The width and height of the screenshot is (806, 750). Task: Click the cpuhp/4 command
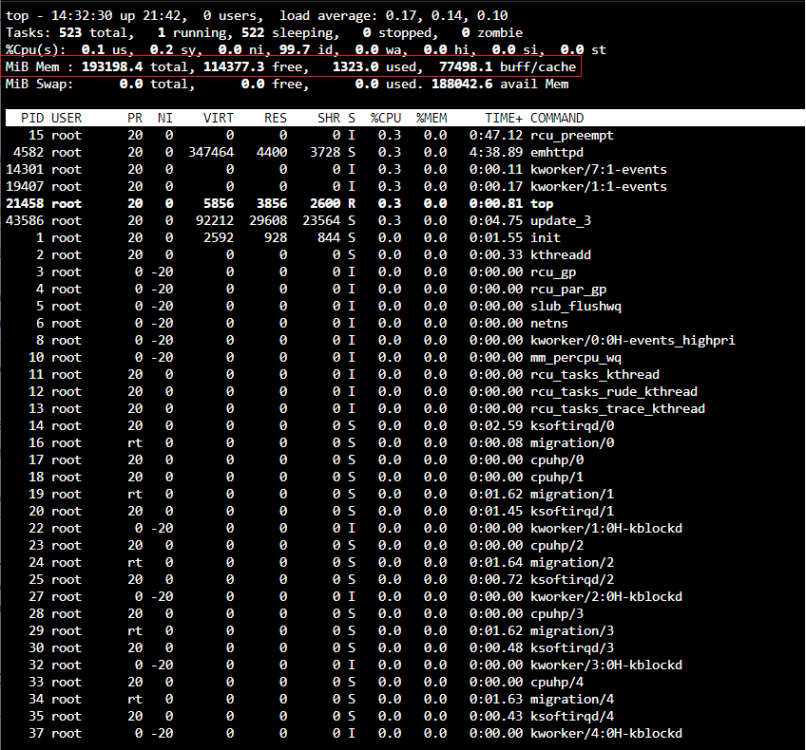point(557,682)
